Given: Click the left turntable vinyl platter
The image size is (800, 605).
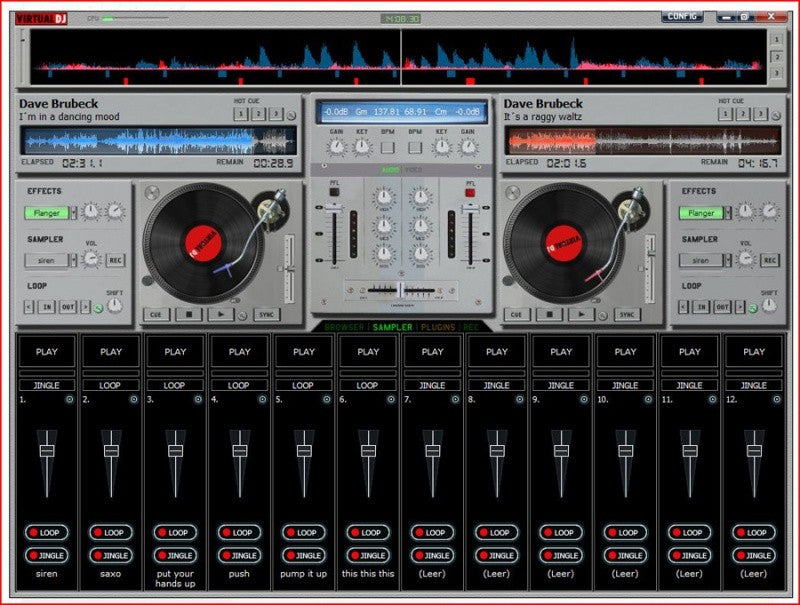Looking at the screenshot, I should 203,243.
